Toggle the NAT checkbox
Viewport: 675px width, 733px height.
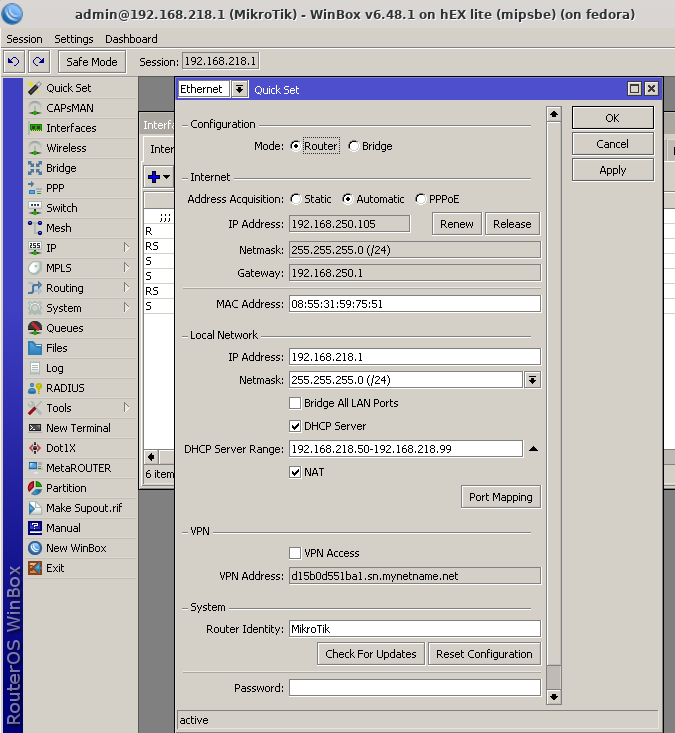[x=295, y=472]
